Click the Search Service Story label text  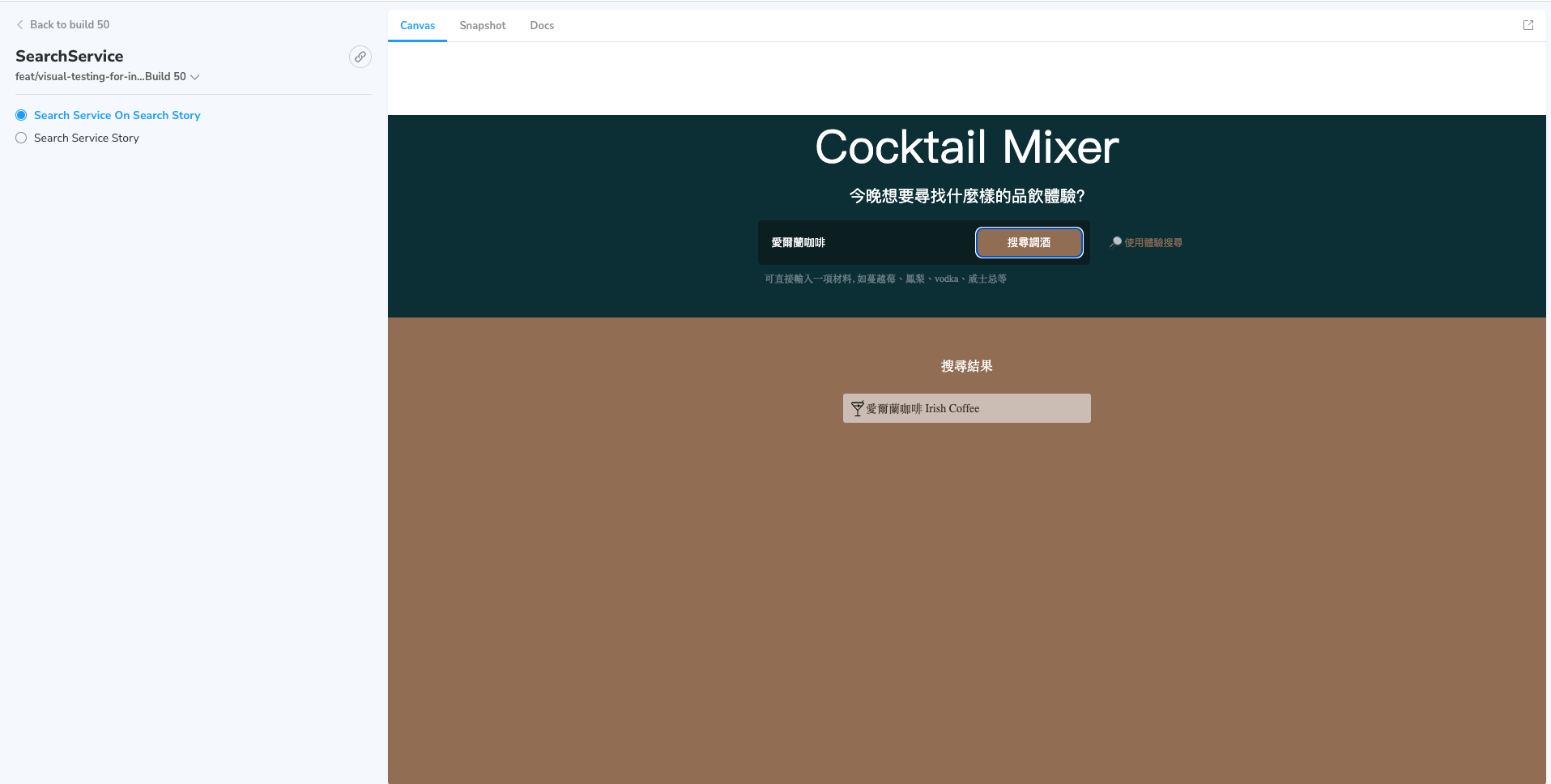tap(87, 138)
